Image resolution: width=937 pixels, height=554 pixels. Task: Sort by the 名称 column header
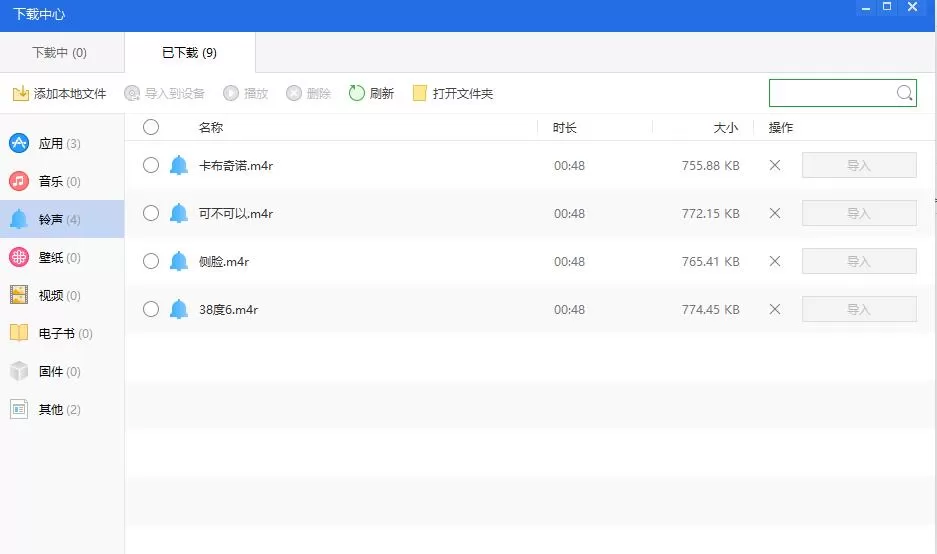coord(211,127)
